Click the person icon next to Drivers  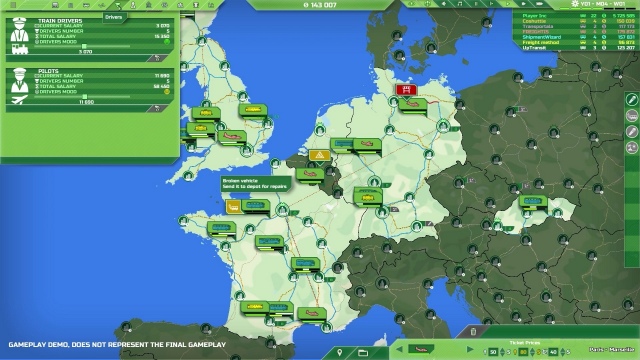133,5
